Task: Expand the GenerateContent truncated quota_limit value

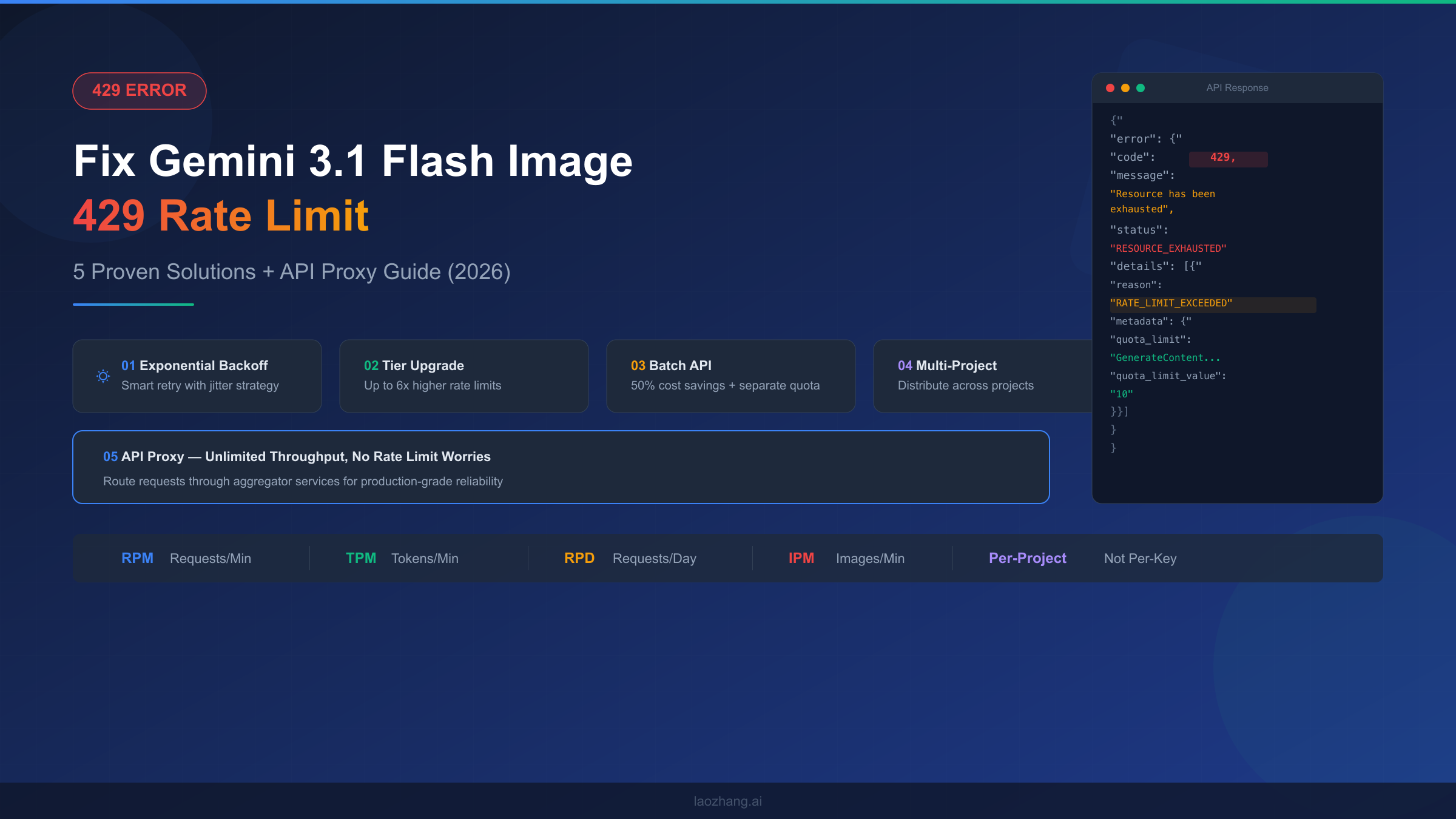Action: (x=1165, y=357)
